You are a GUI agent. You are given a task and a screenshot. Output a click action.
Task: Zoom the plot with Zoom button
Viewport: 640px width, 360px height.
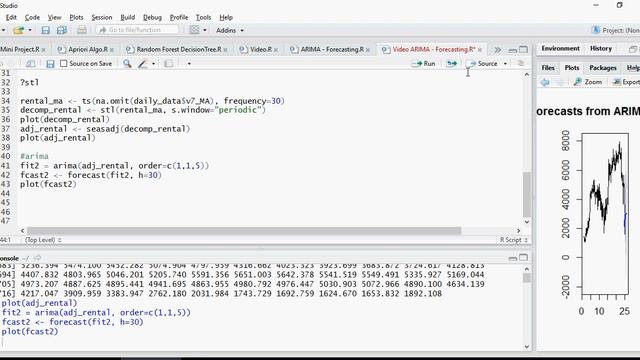(588, 82)
